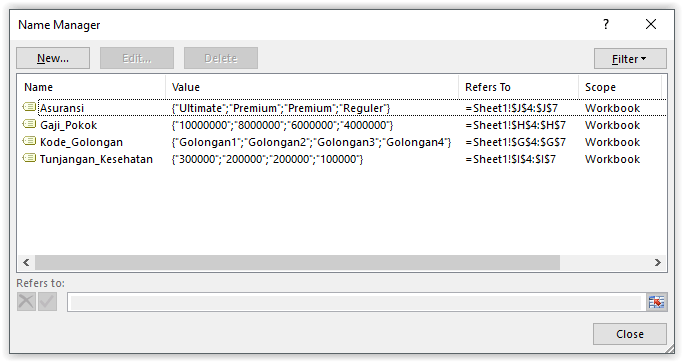
Task: Close the Name Manager dialog via X
Action: pos(651,24)
